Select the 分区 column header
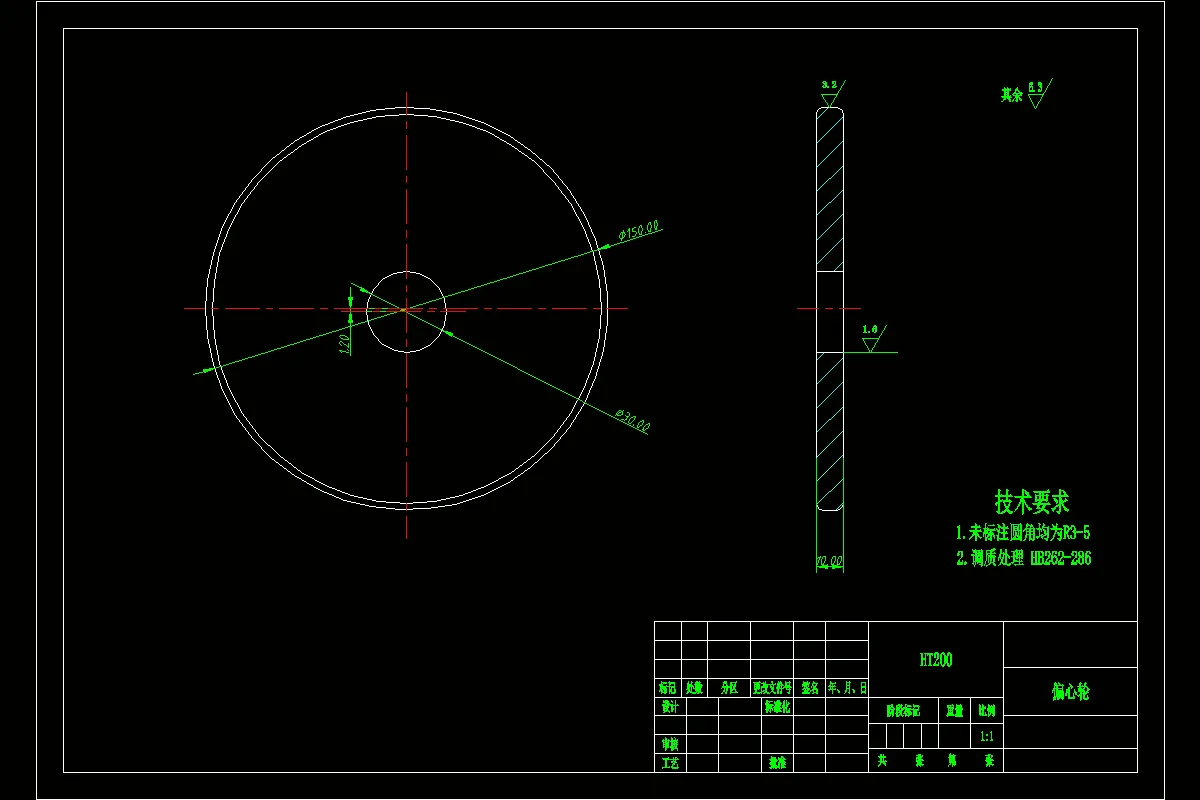1200x800 pixels. [x=728, y=688]
